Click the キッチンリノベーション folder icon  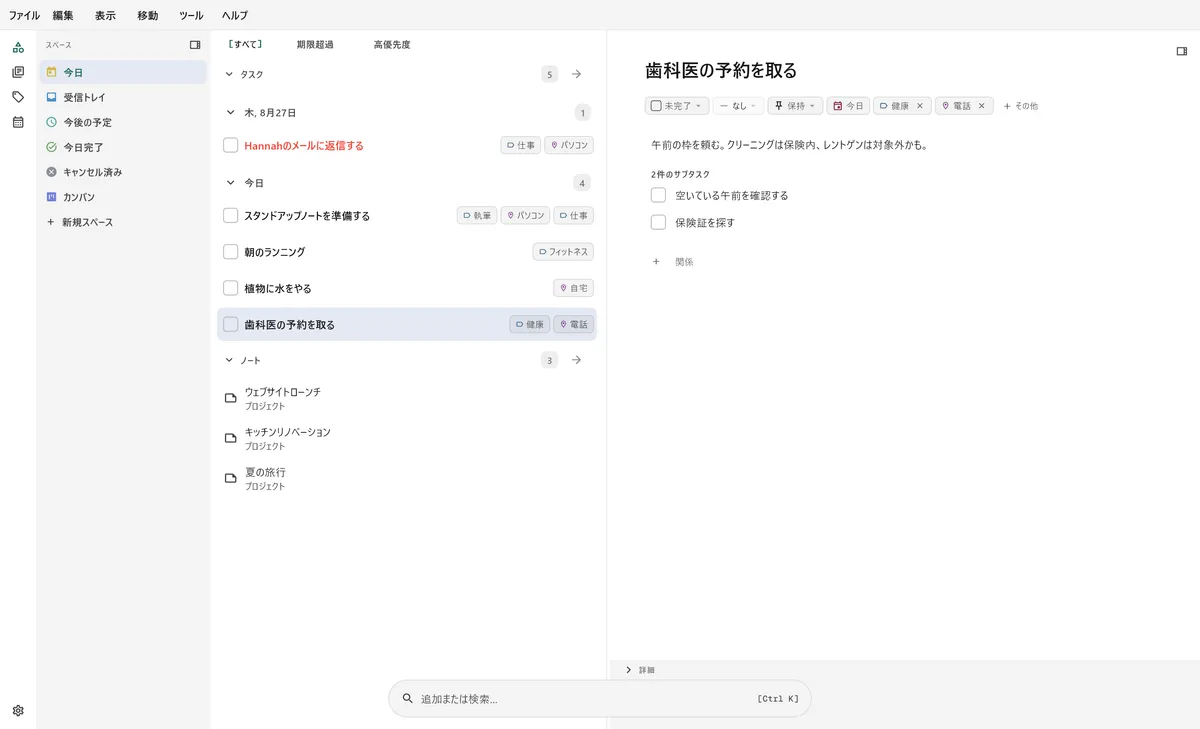point(230,438)
